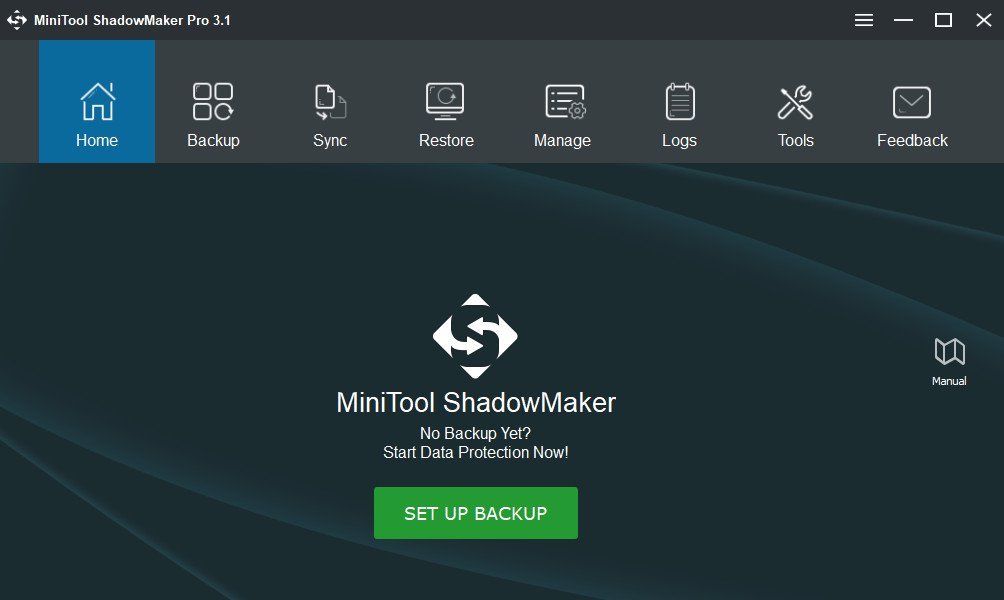Click the 'MiniTool ShadowMaker Pro 3.1' title text
The height and width of the screenshot is (600, 1004).
click(x=132, y=20)
